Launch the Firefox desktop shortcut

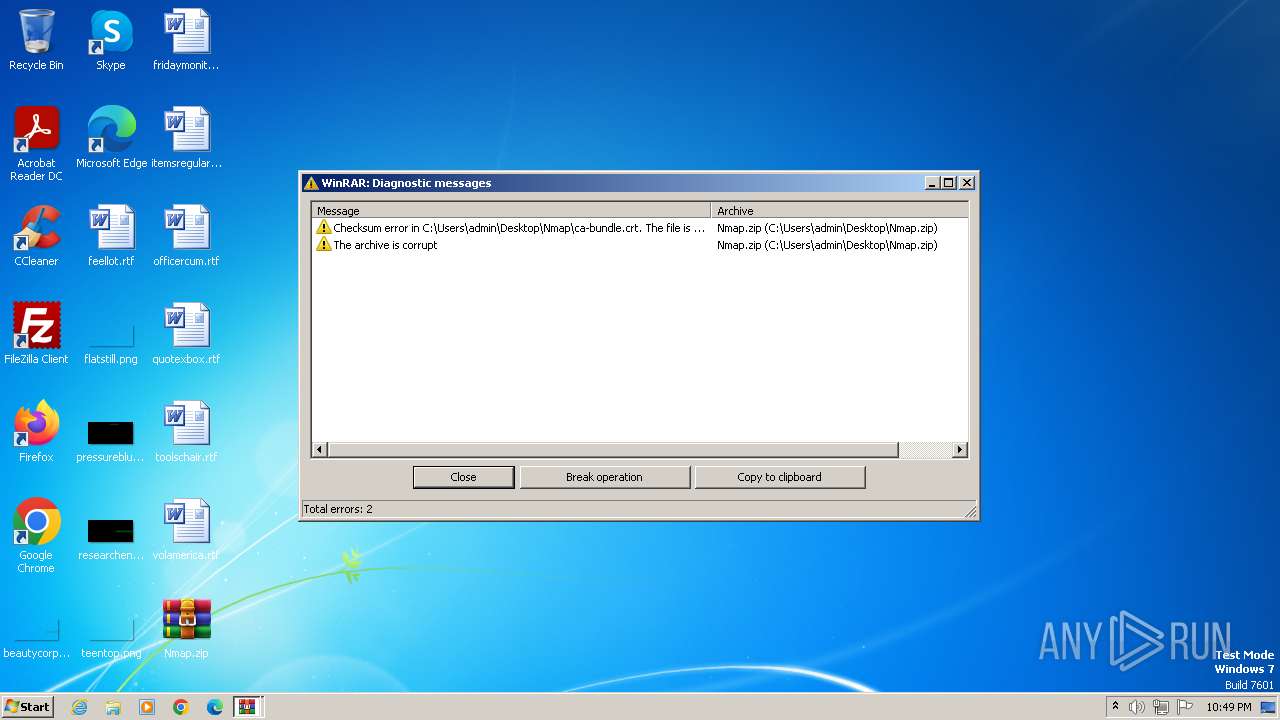point(36,432)
